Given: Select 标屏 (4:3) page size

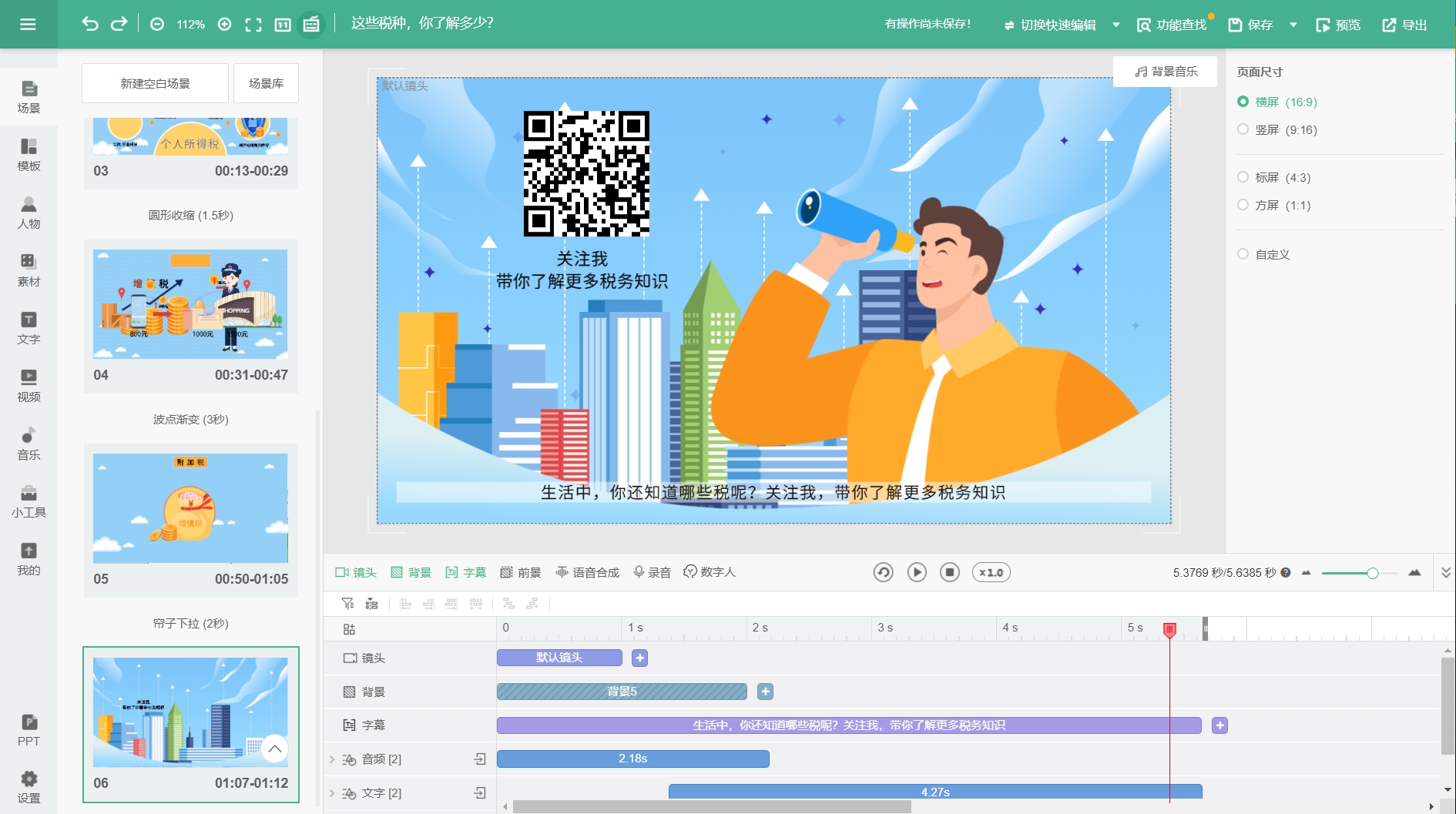Looking at the screenshot, I should click(x=1274, y=177).
